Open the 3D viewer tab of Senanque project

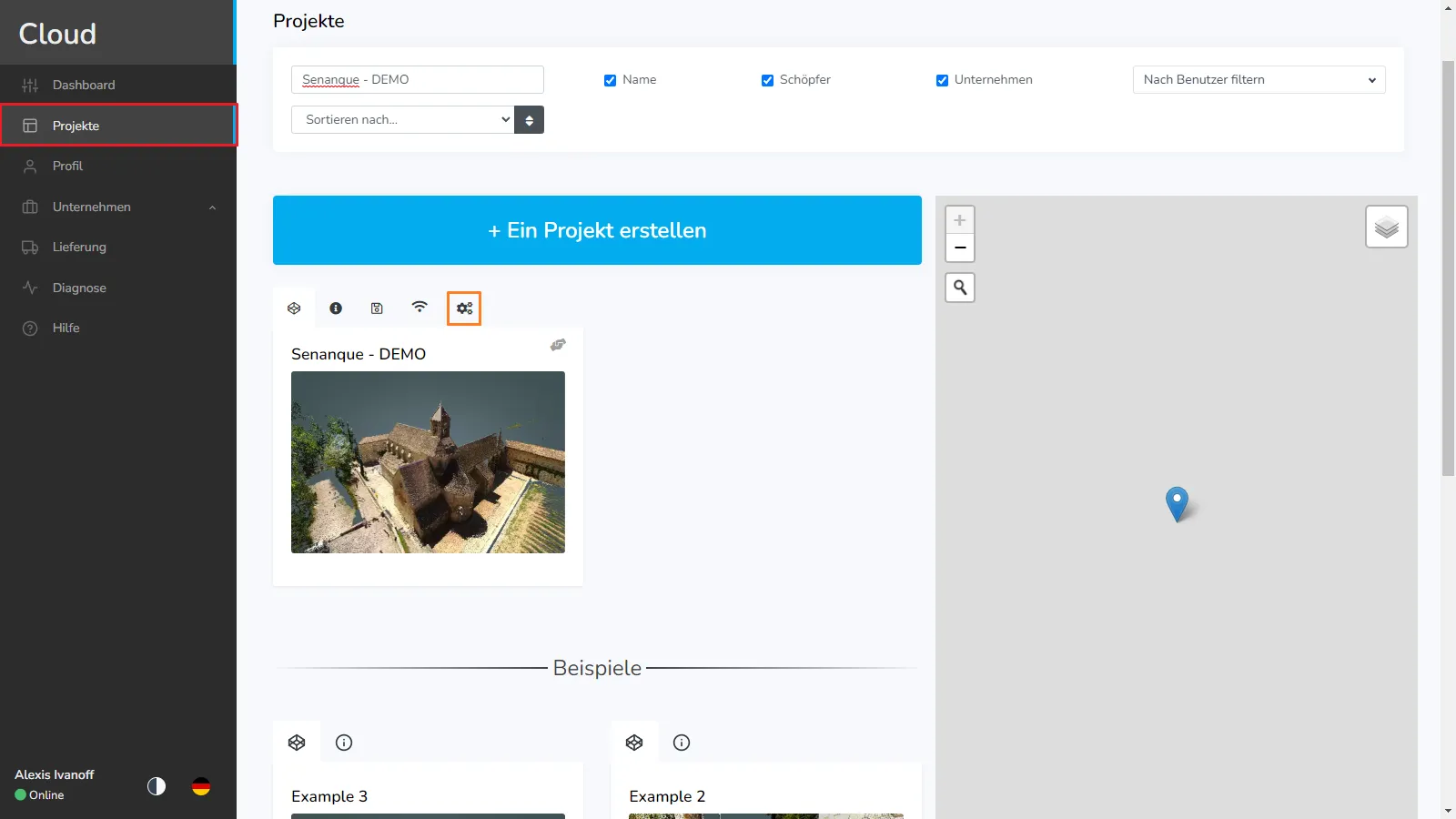(294, 308)
